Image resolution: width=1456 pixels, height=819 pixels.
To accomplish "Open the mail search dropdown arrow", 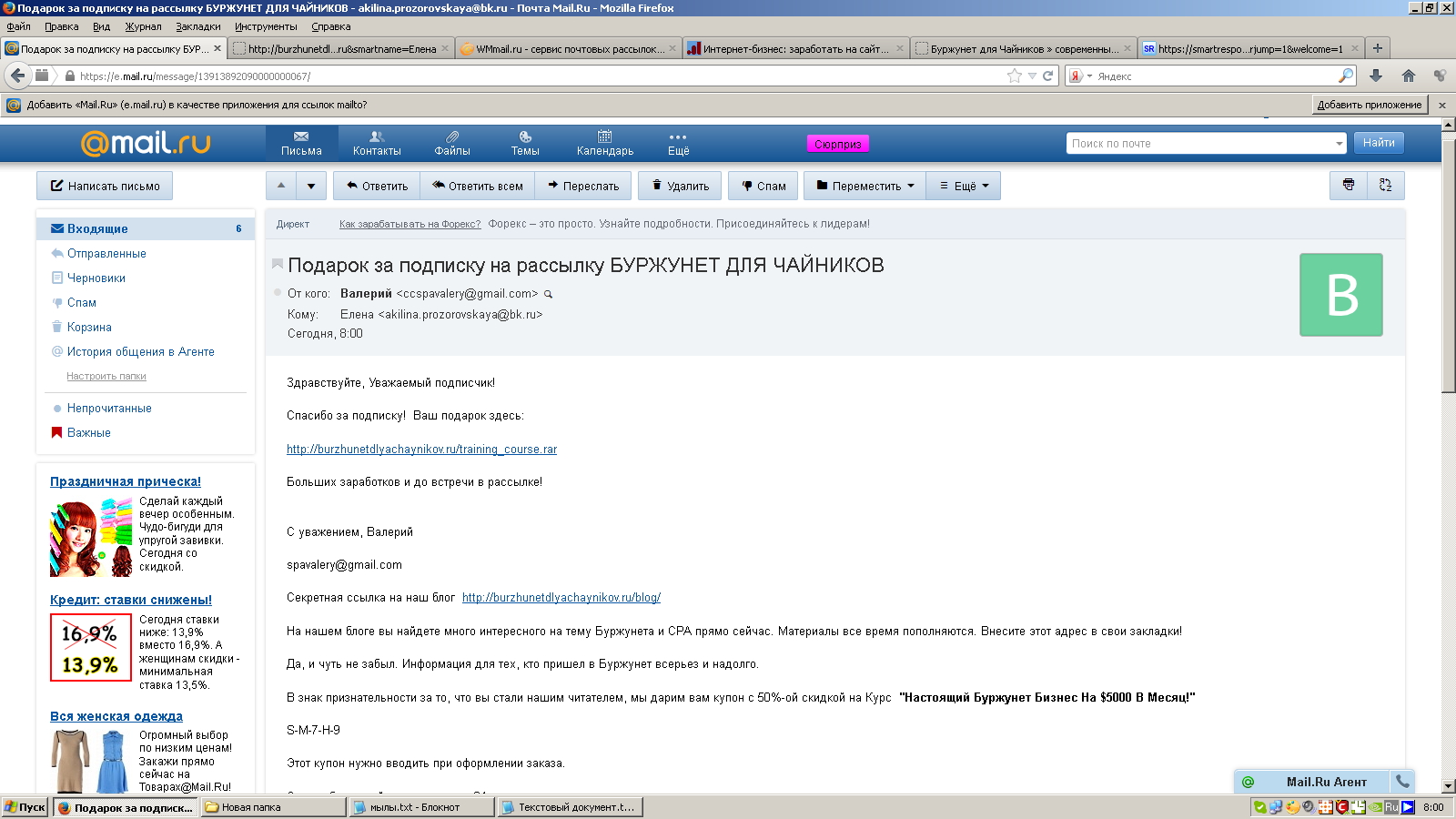I will 1339,144.
